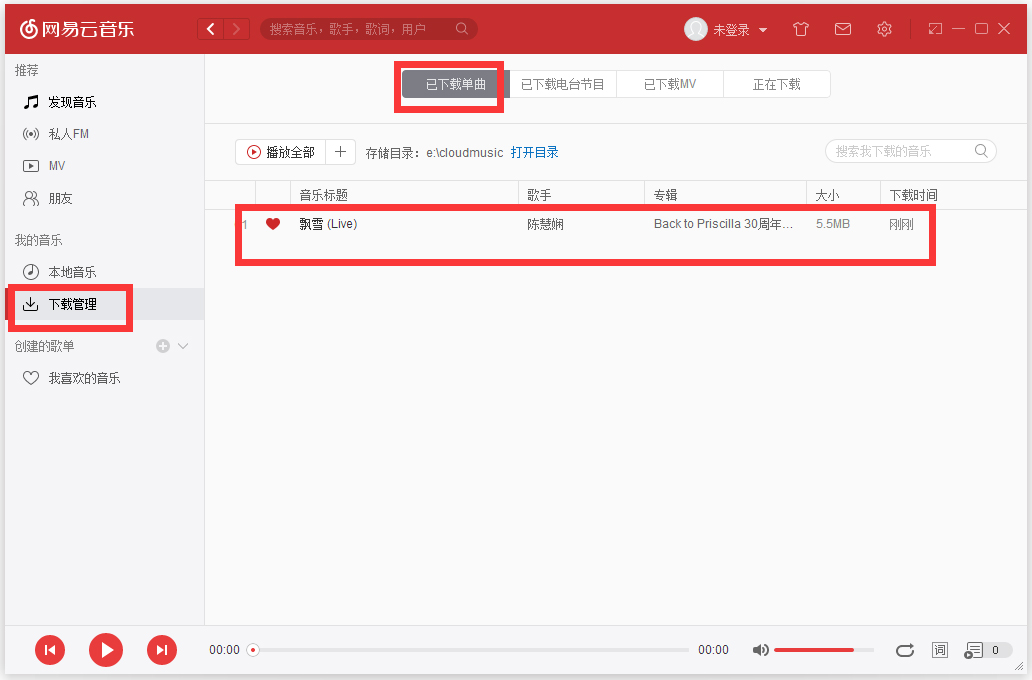Image resolution: width=1032 pixels, height=680 pixels.
Task: Switch to the 正在下载 tab
Action: pyautogui.click(x=776, y=84)
